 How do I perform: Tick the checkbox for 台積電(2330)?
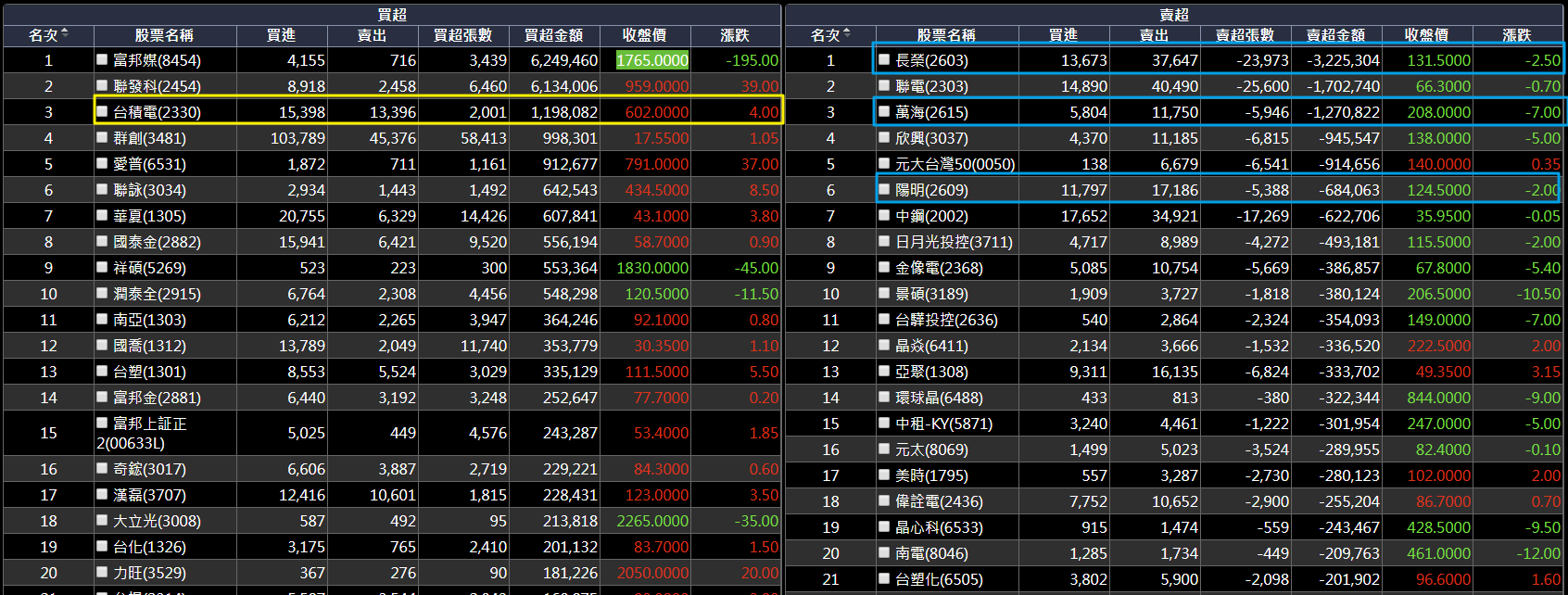click(x=102, y=111)
